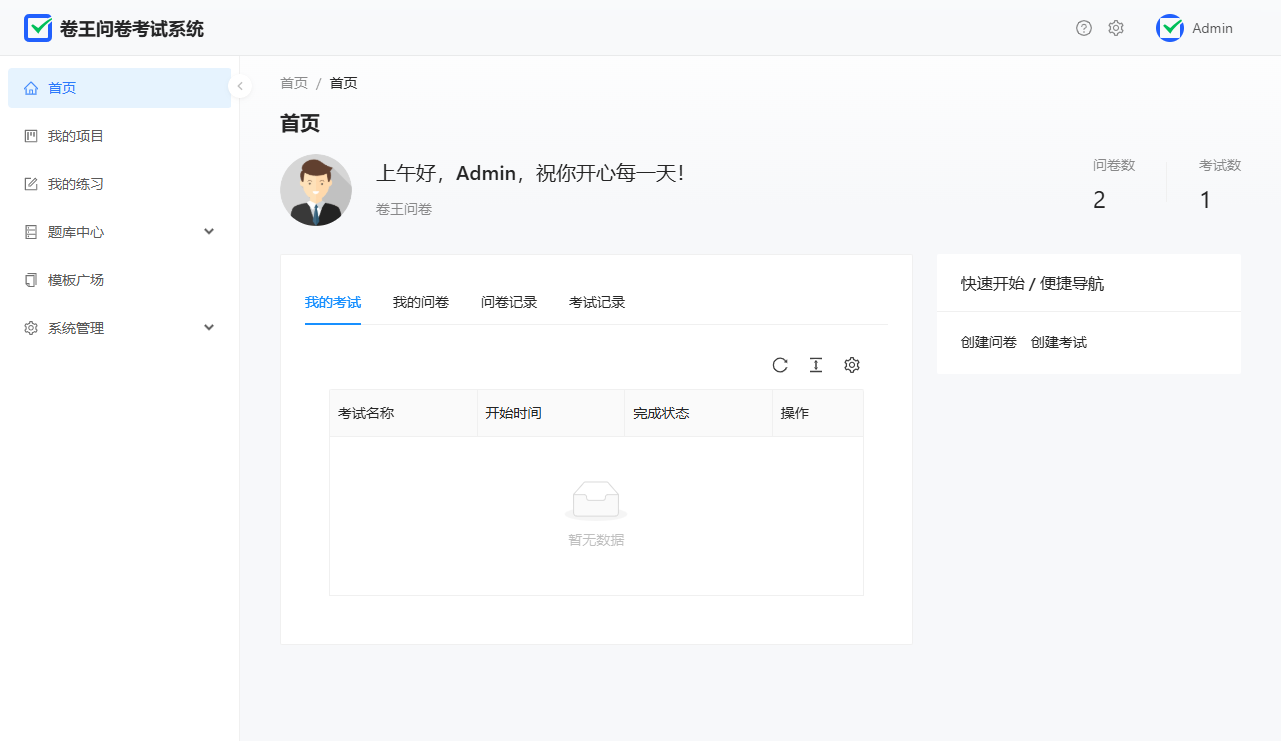Click the user profile avatar picture

tap(316, 190)
